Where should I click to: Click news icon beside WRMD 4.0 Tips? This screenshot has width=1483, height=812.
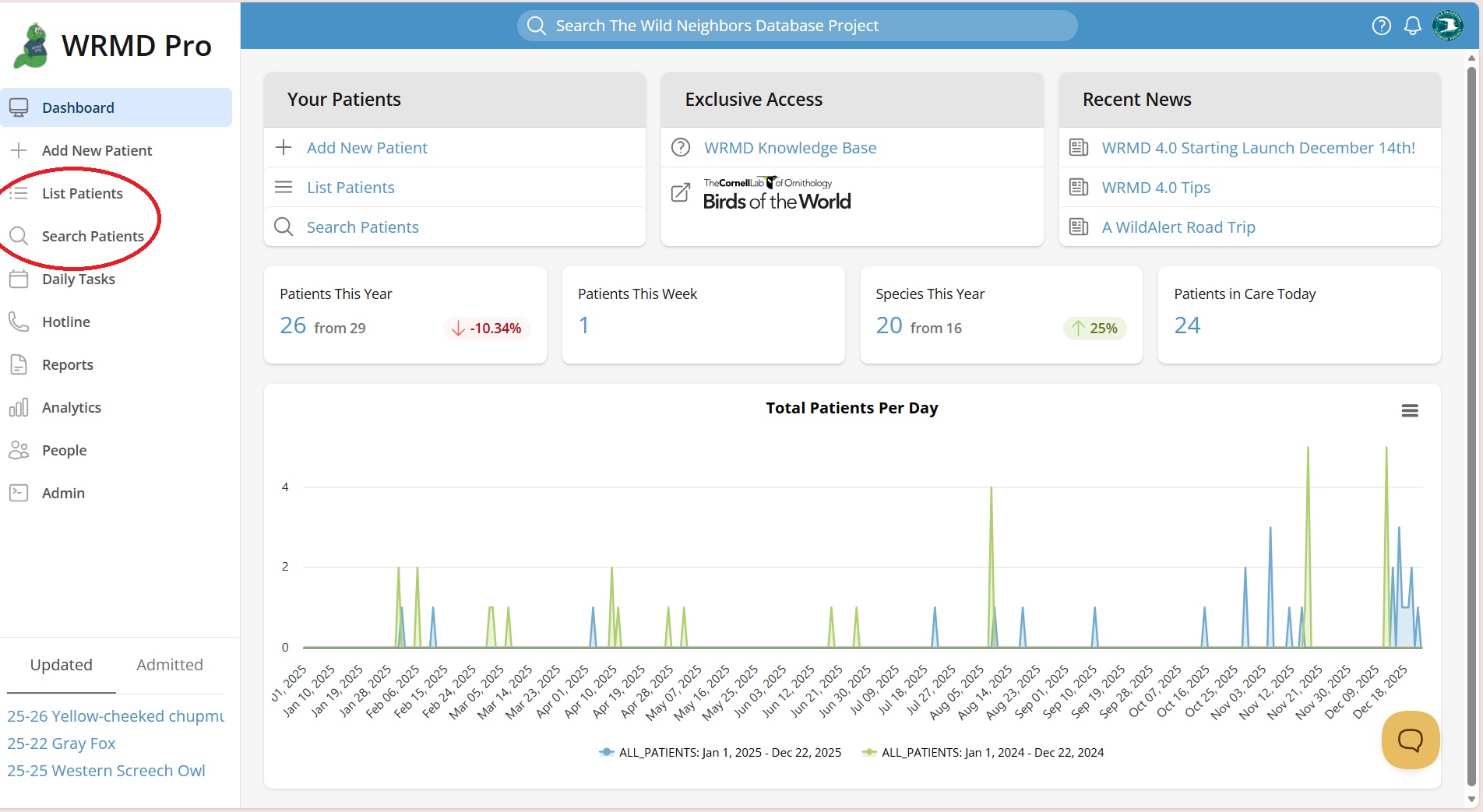pyautogui.click(x=1079, y=187)
